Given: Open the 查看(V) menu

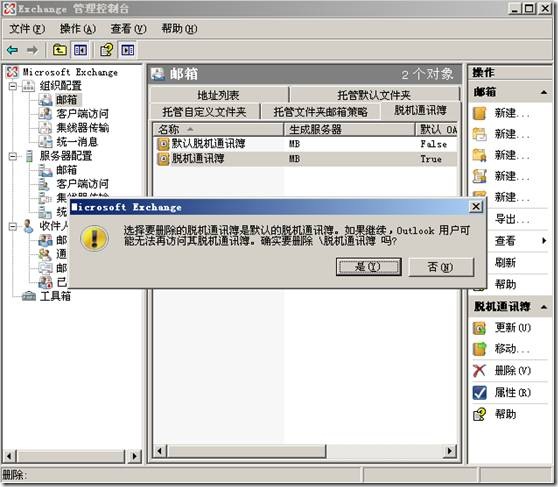Looking at the screenshot, I should [128, 29].
